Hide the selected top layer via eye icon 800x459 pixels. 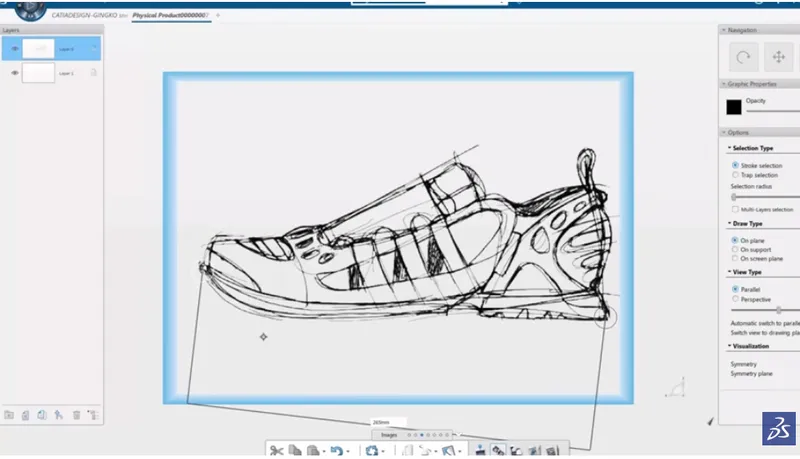[15, 49]
